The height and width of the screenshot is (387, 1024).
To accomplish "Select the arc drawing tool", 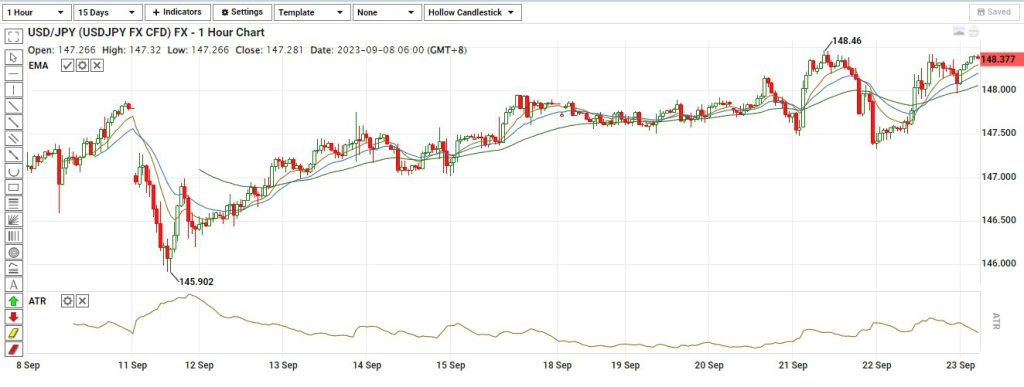I will pos(14,171).
